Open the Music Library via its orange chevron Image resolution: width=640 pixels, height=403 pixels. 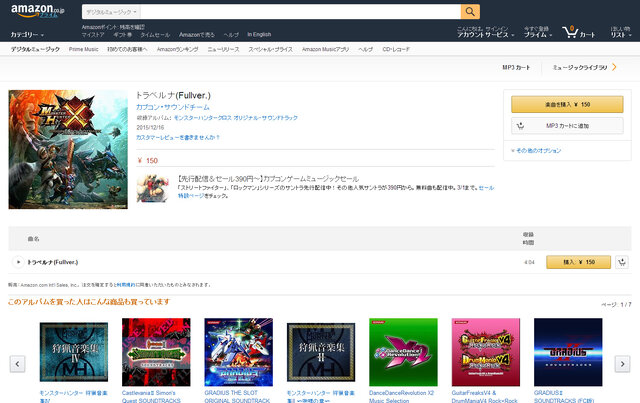[x=614, y=67]
